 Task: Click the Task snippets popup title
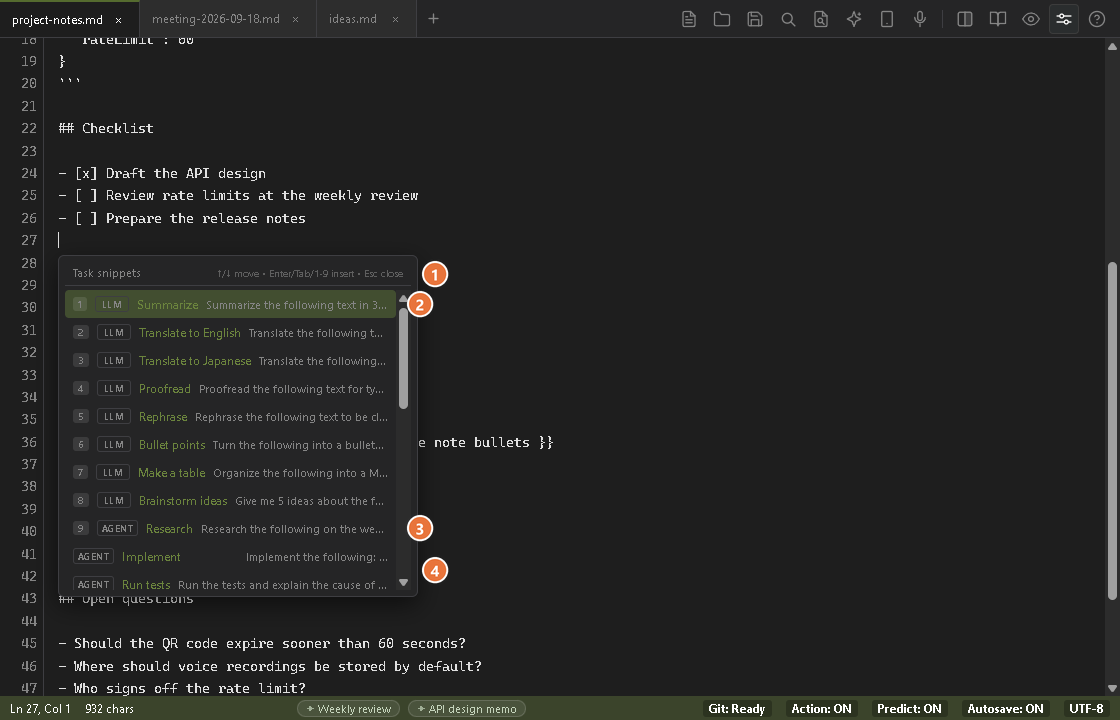pos(106,273)
